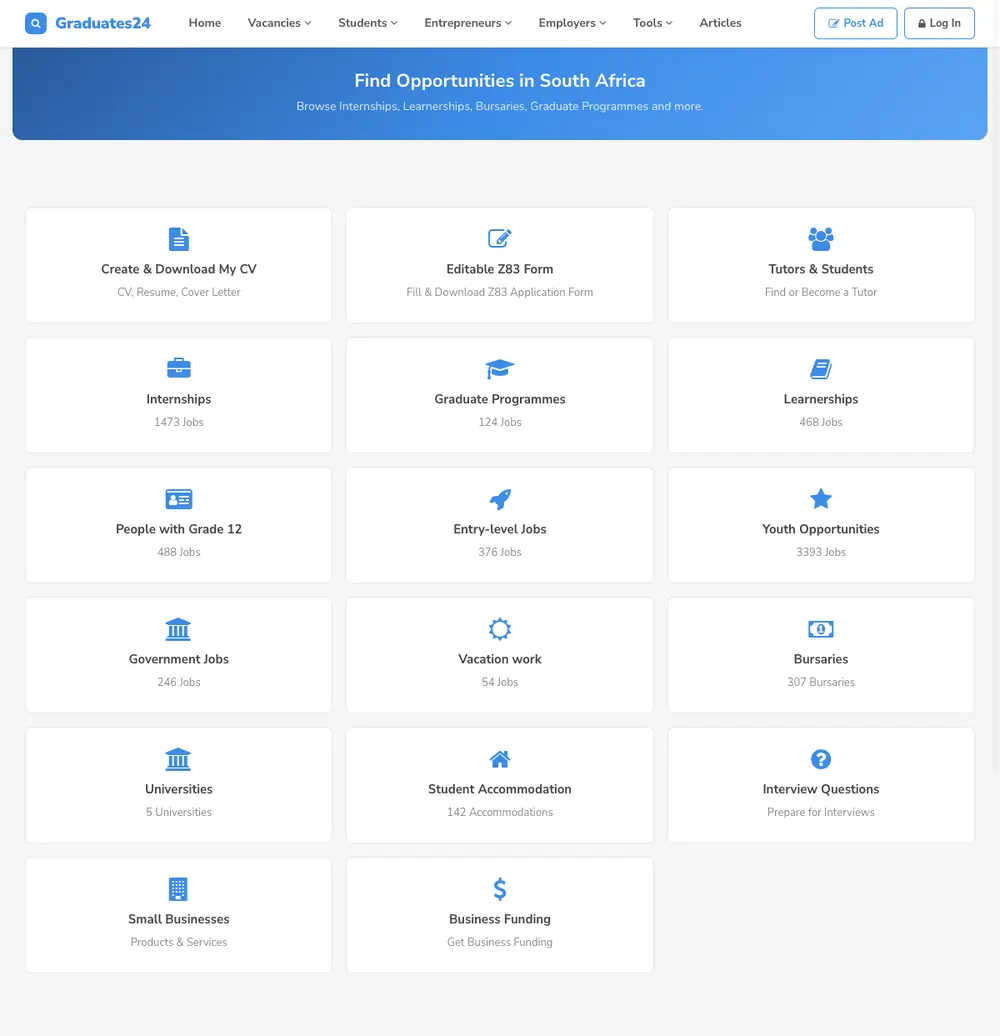Screen dimensions: 1000x1036
Task: Open the Bursaries title link
Action: coord(820,659)
